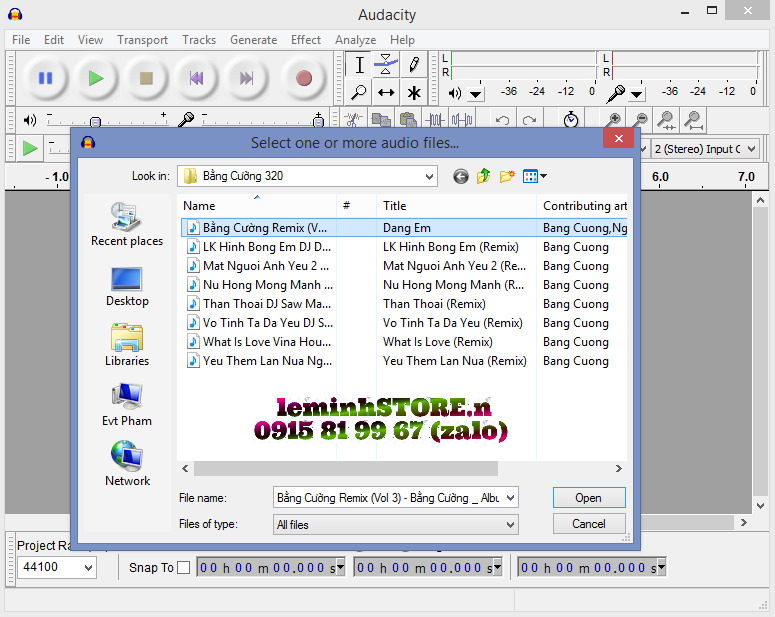Click the Paste clipboard icon
Viewport: 775px width, 617px height.
[x=408, y=120]
